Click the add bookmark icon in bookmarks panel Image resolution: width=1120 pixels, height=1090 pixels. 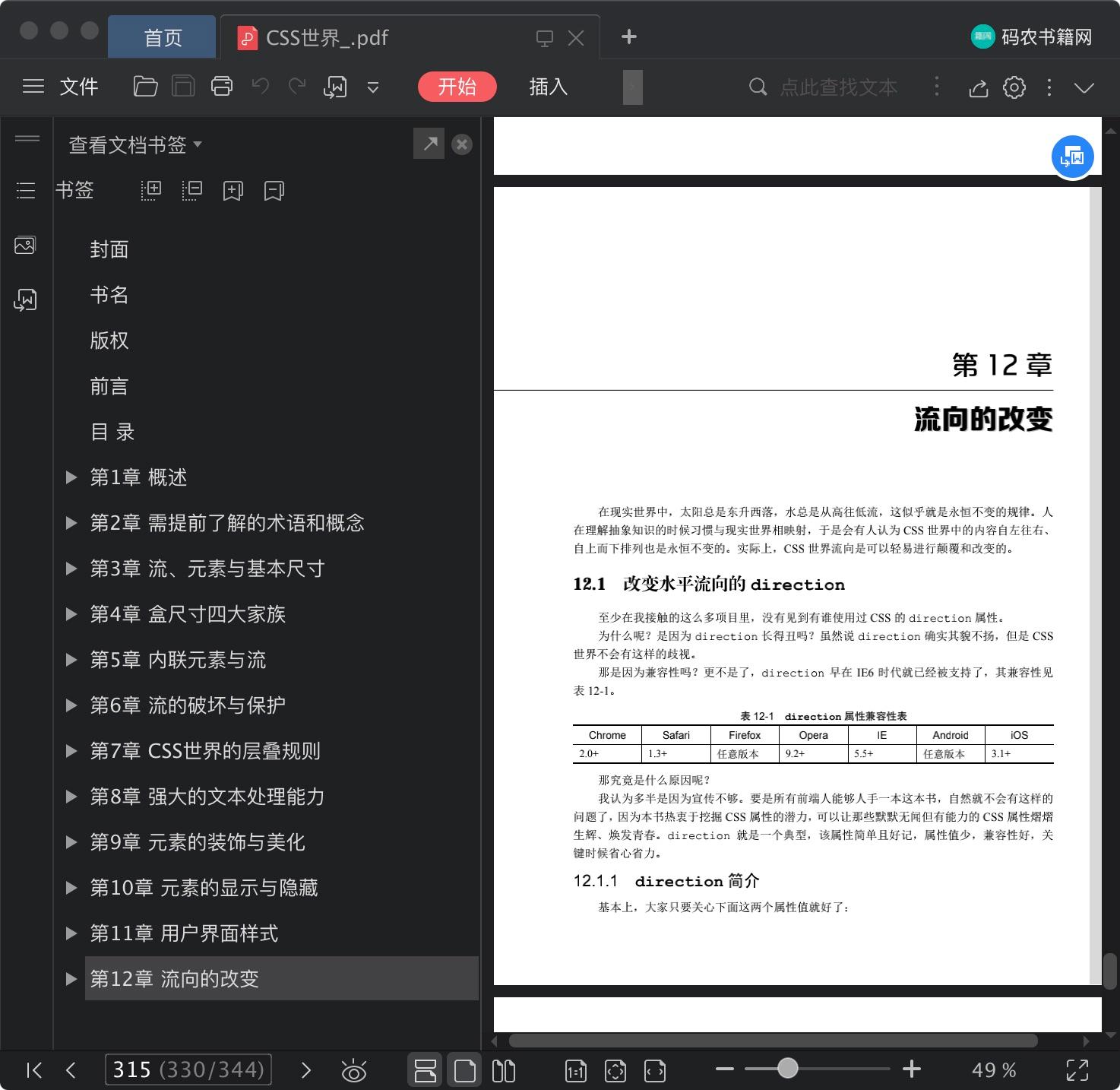coord(233,190)
